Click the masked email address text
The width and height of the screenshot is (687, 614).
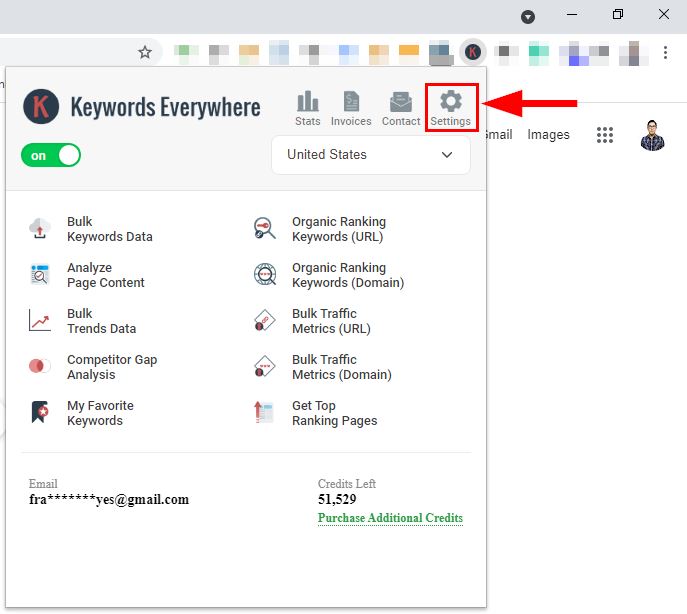109,499
